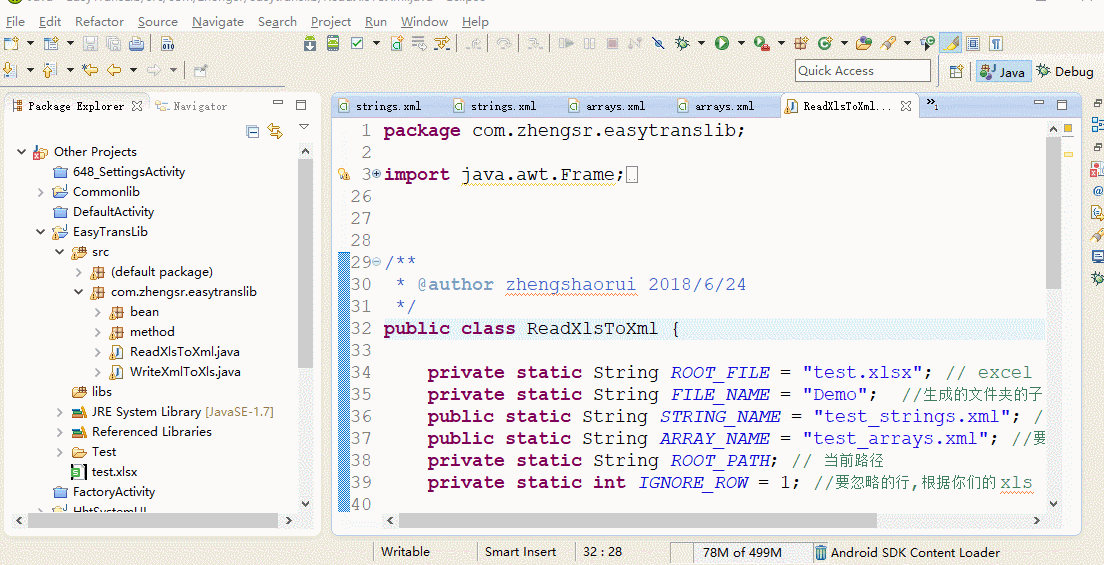Viewport: 1104px width, 565px height.
Task: Click the New wizard toolbar icon
Action: [11, 44]
